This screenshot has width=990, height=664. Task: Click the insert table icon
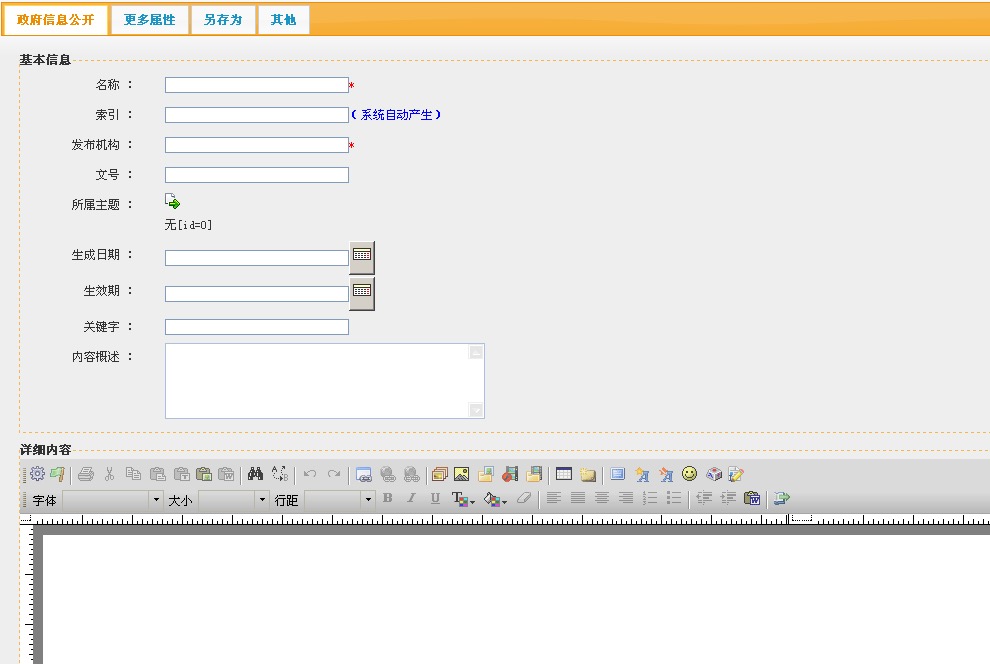pos(564,474)
